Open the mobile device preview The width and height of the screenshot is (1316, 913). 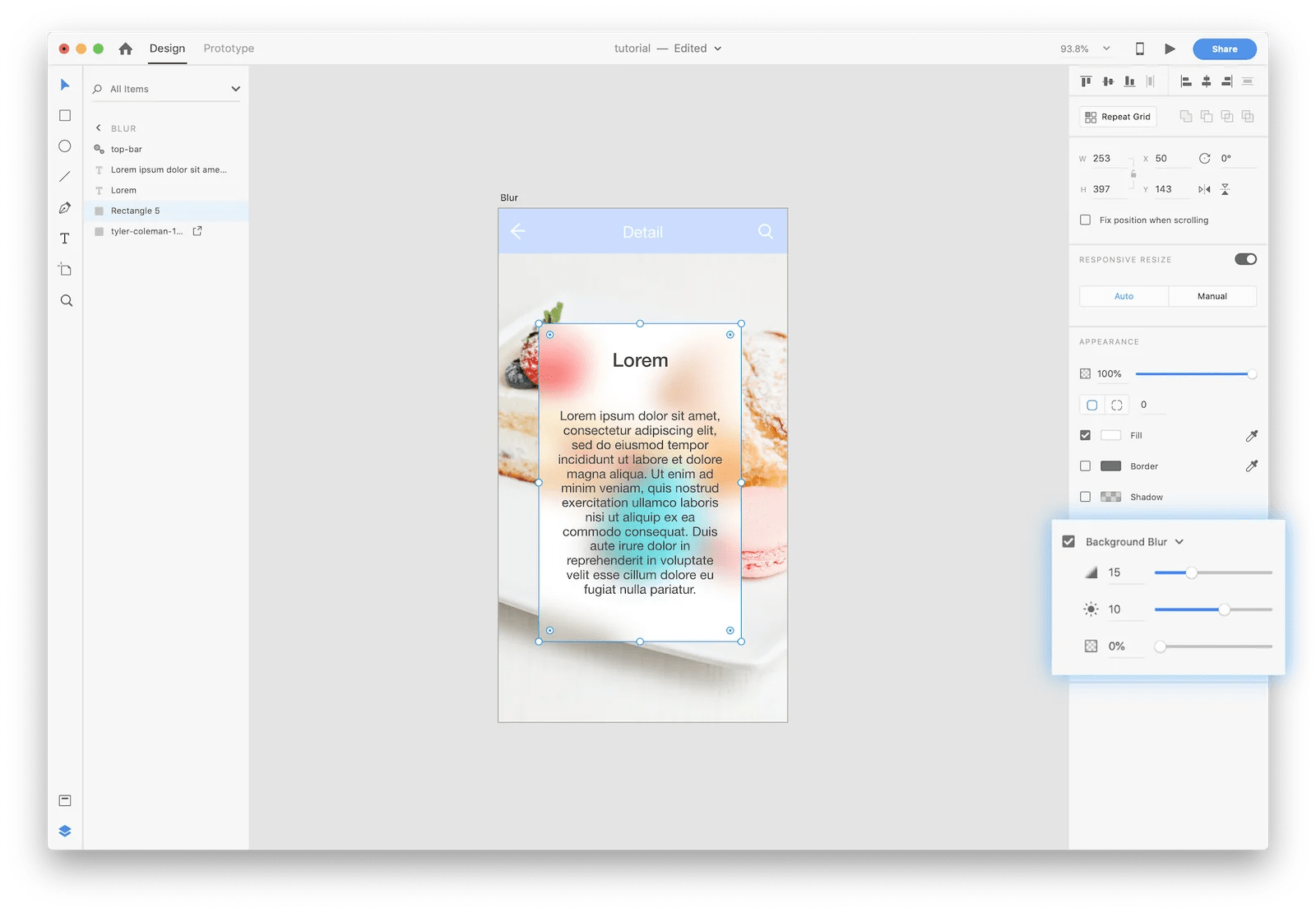(1140, 49)
